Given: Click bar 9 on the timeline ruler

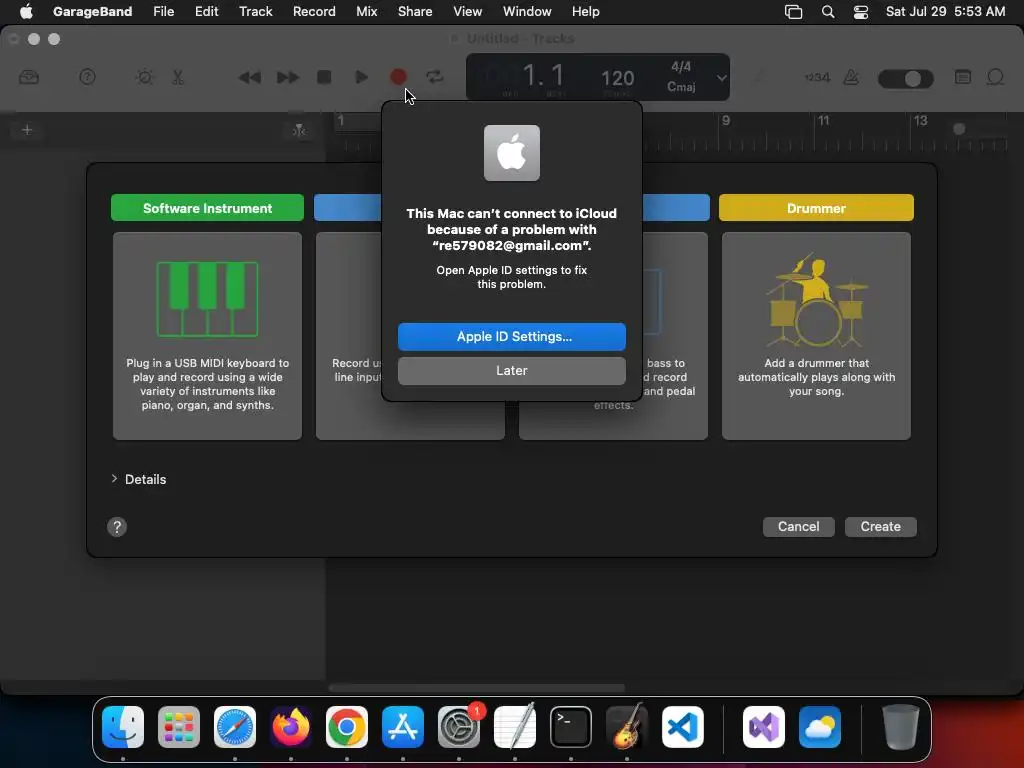Looking at the screenshot, I should tap(726, 121).
